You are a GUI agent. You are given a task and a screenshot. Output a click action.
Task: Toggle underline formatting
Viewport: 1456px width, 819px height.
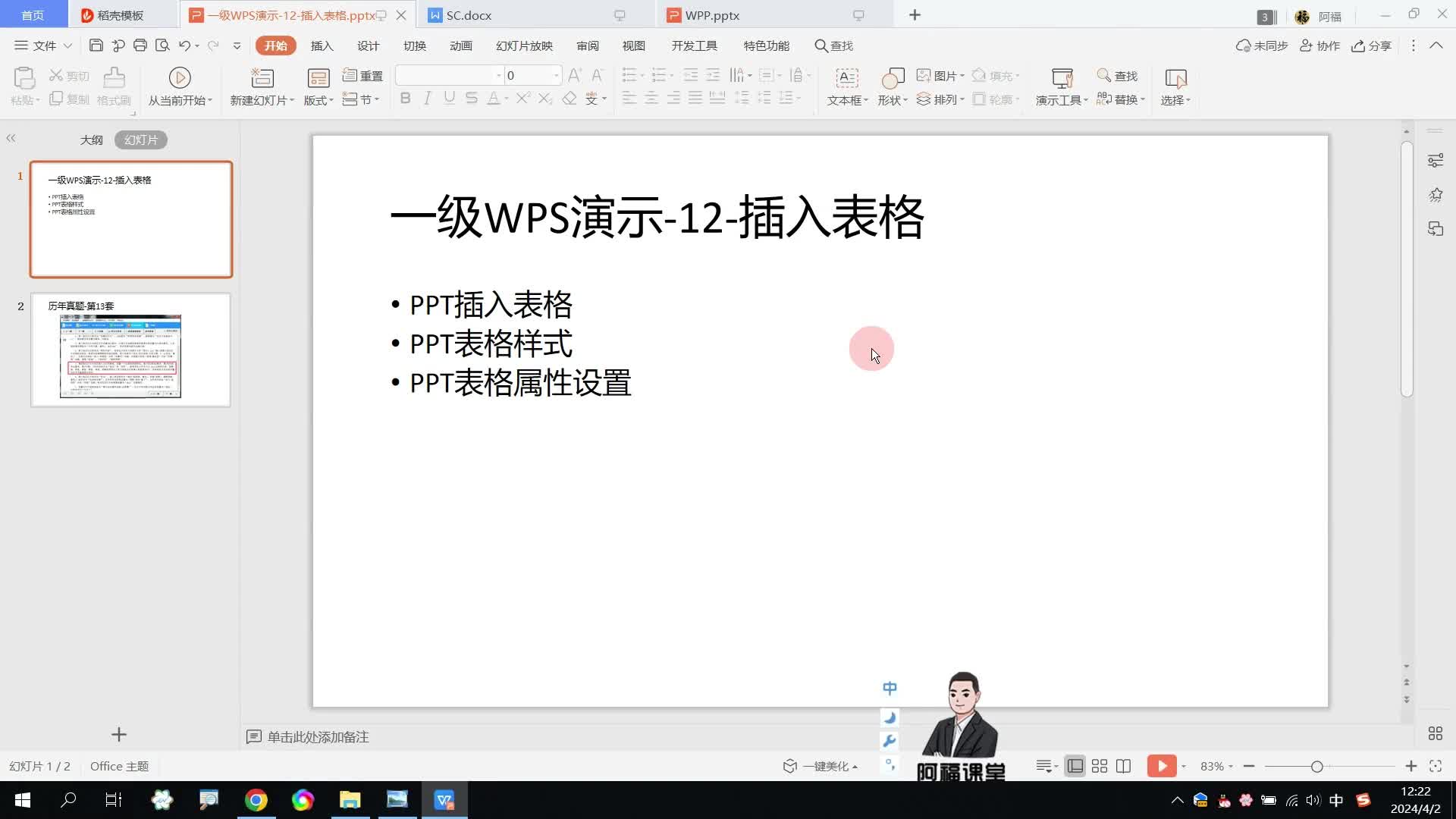coord(449,99)
